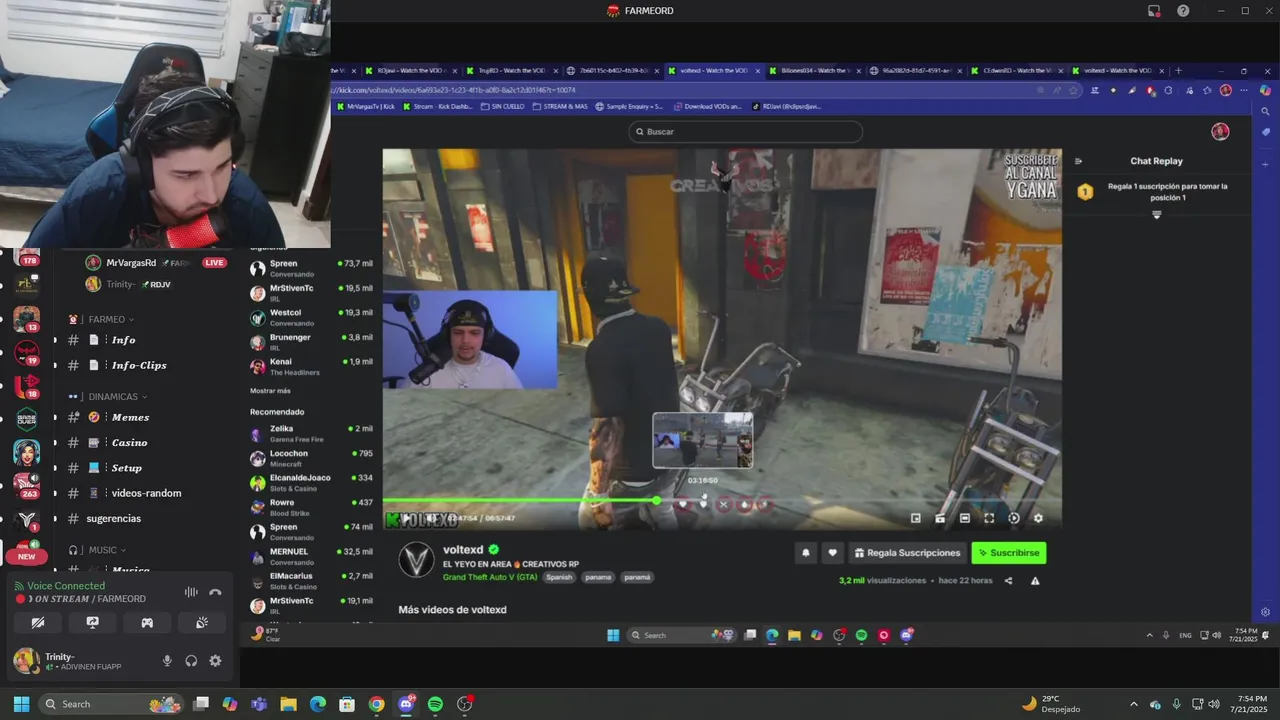Select the server icon with 19 badge
Viewport: 1280px width, 720px height.
(x=27, y=352)
